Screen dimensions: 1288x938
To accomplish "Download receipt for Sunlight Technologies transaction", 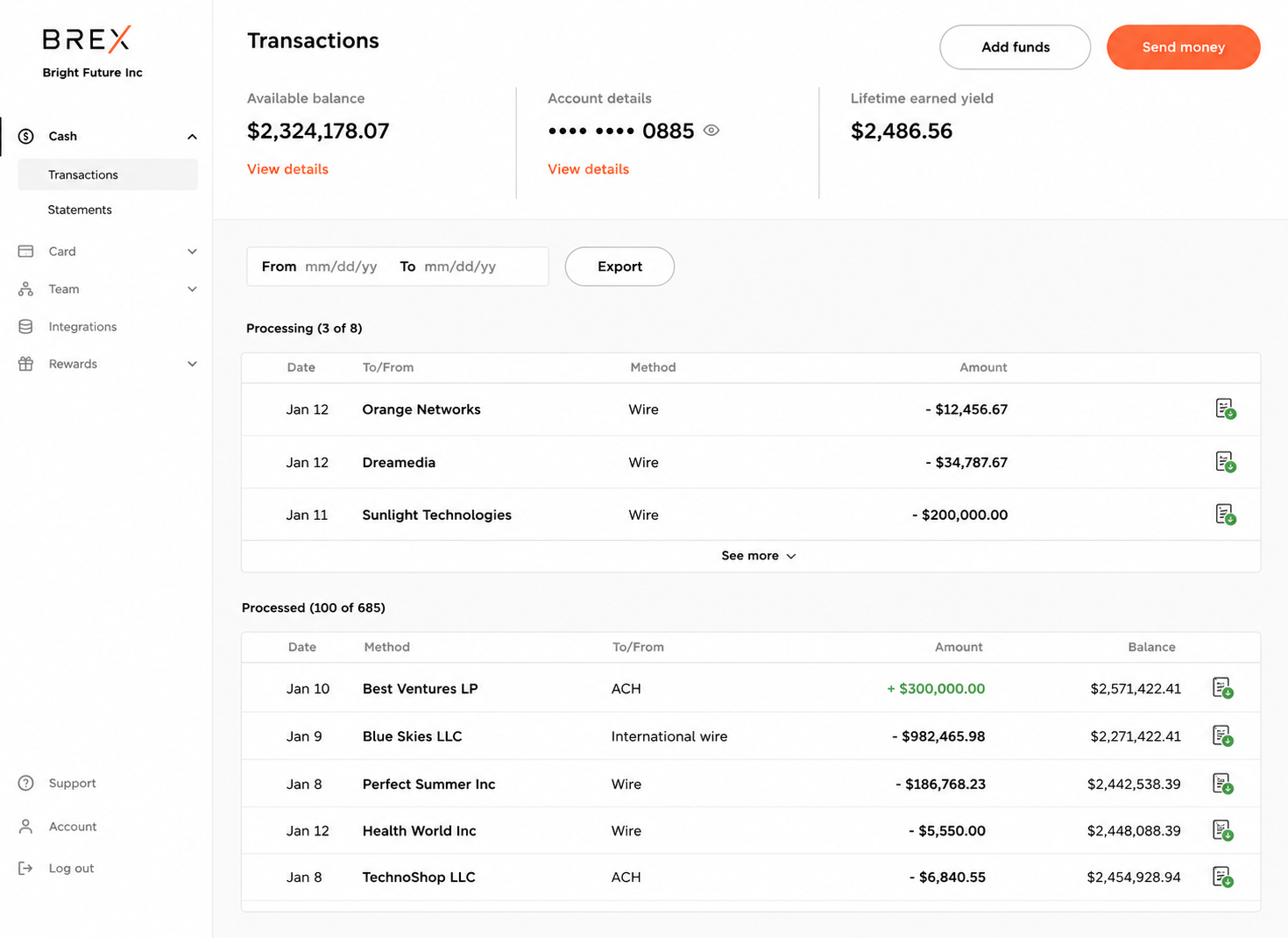I will click(1226, 515).
